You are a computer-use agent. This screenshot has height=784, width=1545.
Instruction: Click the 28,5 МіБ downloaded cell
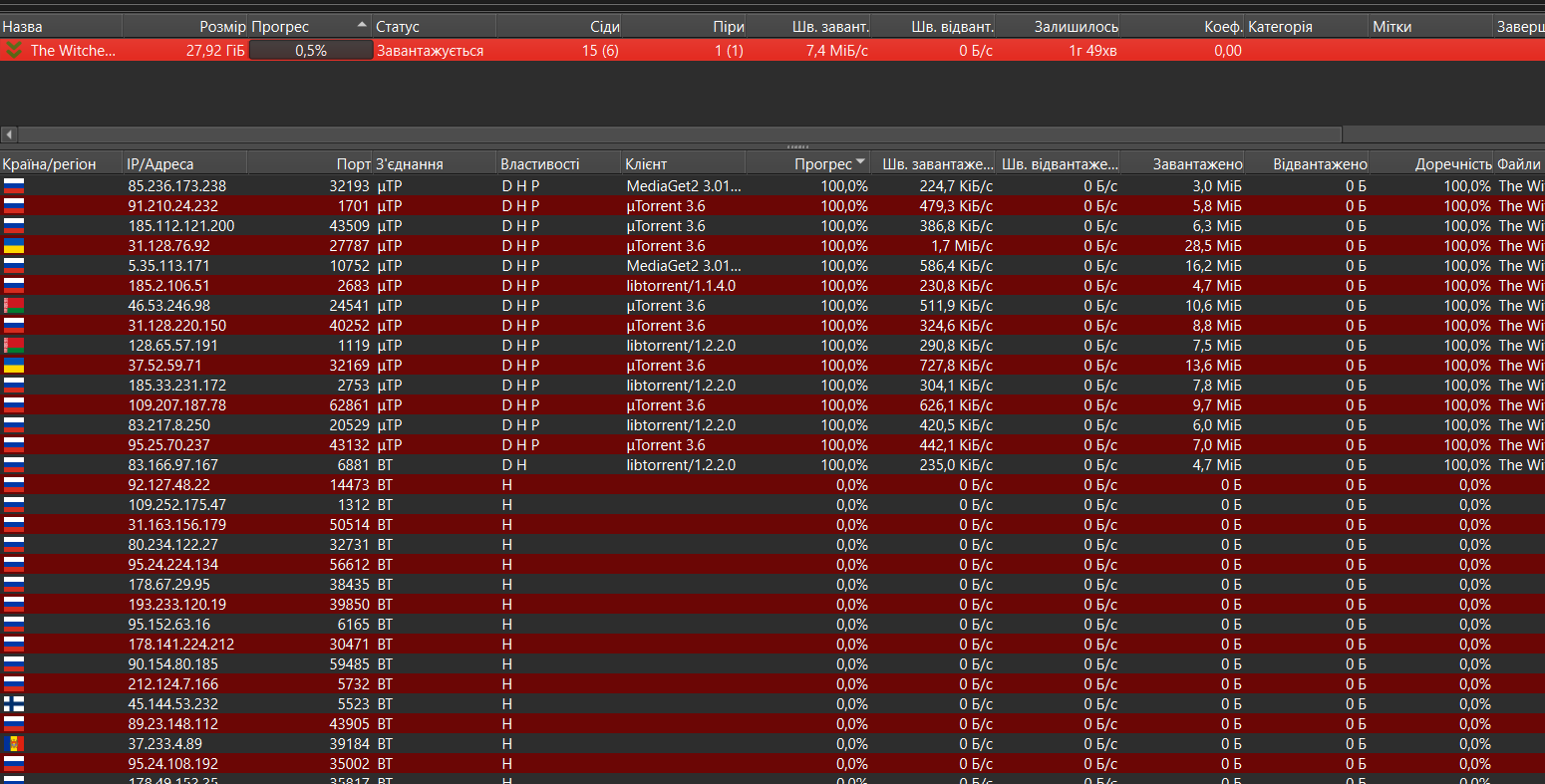tap(1212, 245)
